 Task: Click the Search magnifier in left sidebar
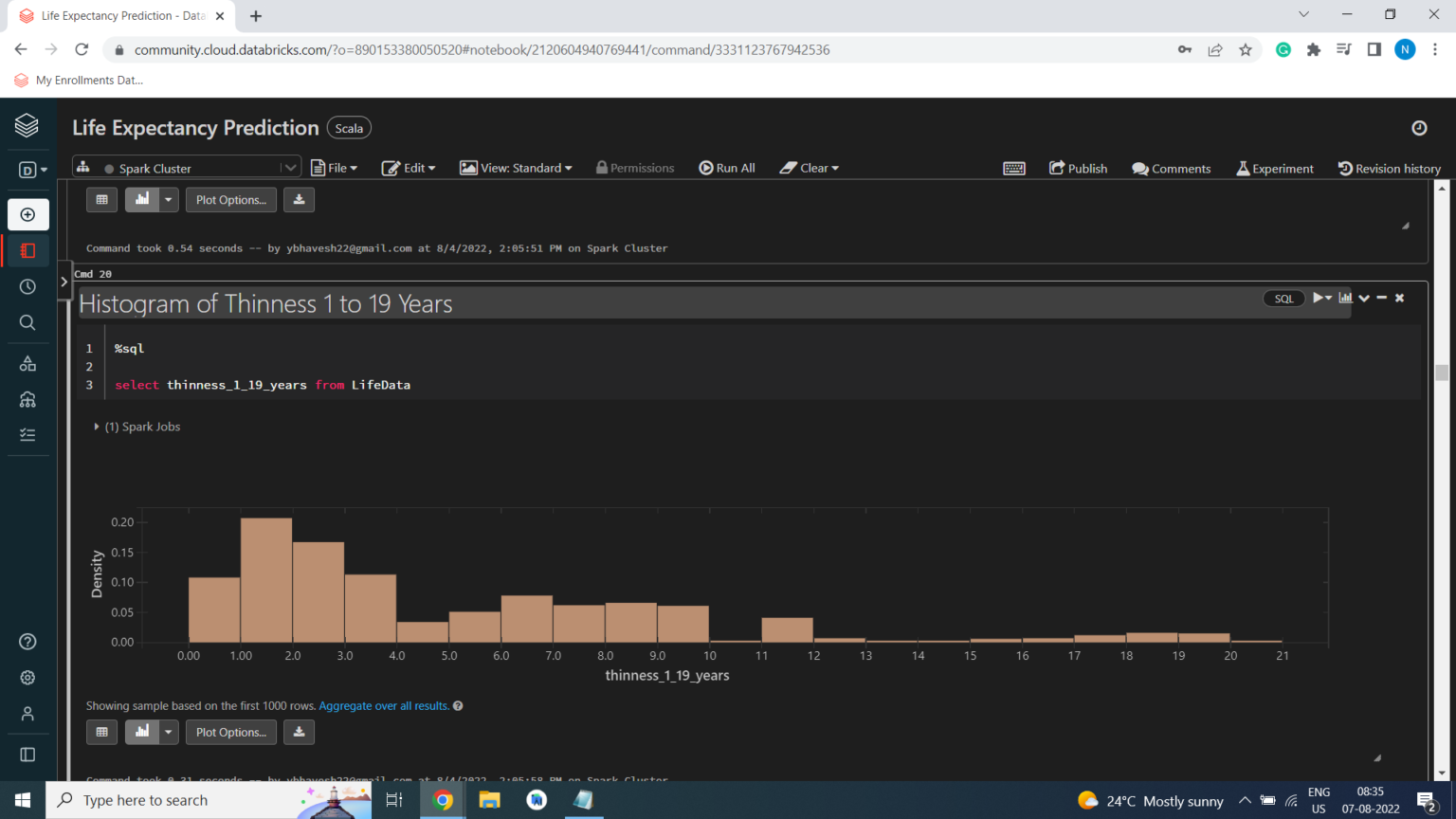click(x=27, y=322)
